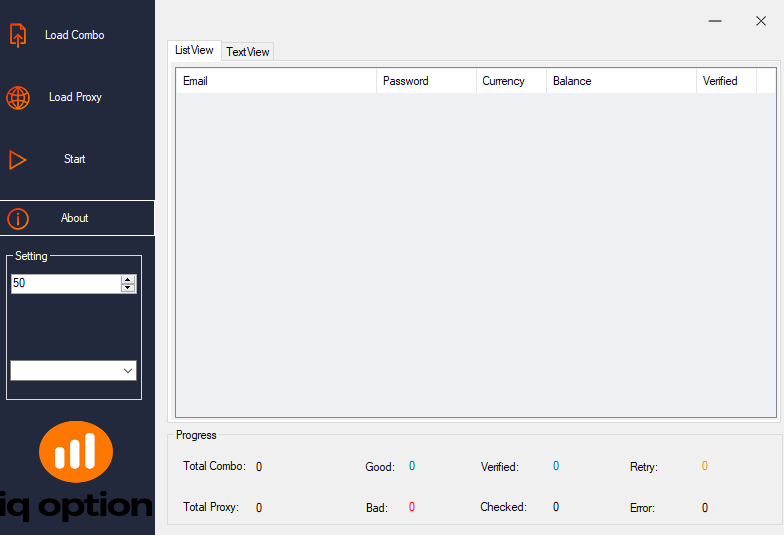
Task: Click the Retry label in Progress
Action: [644, 467]
